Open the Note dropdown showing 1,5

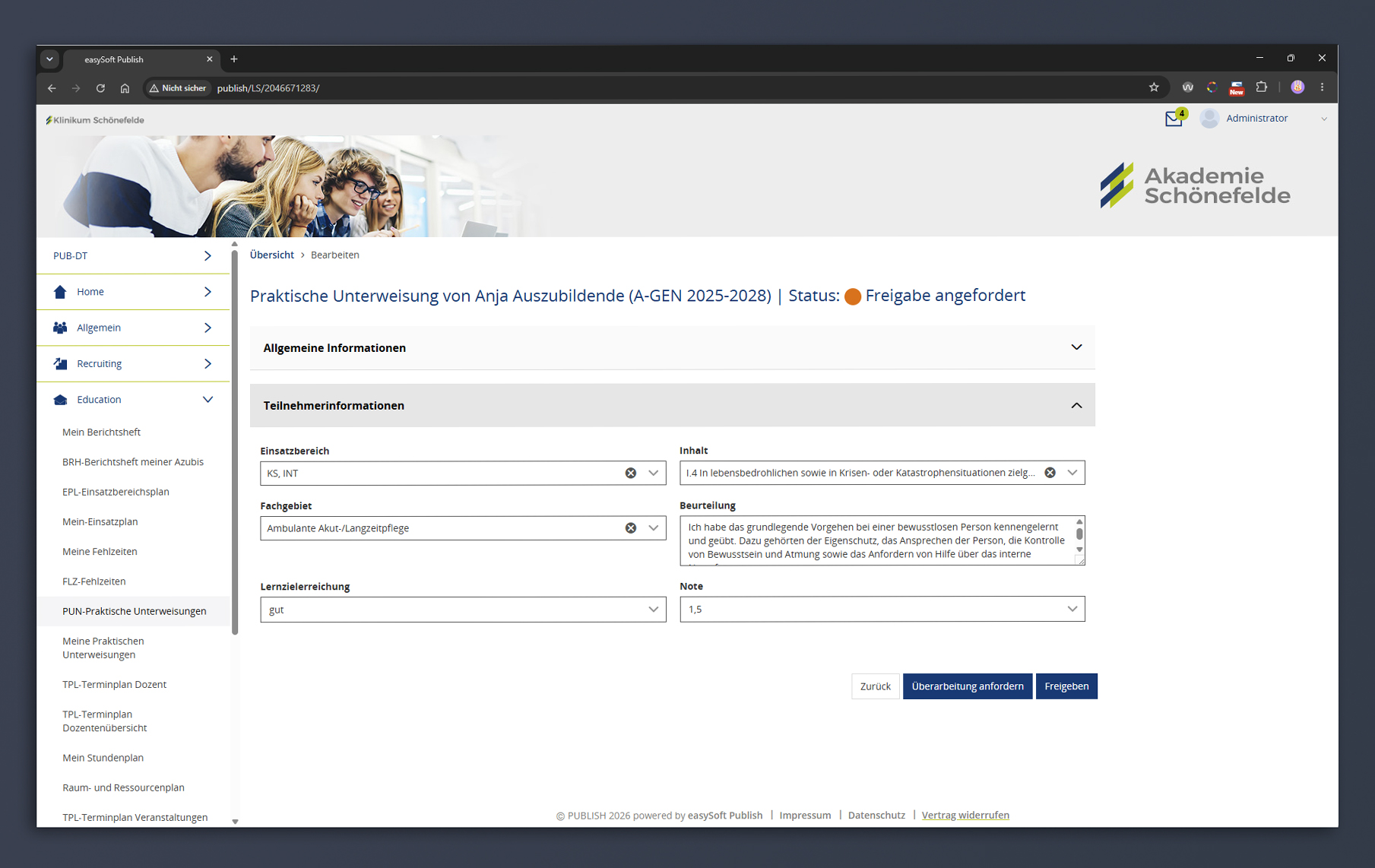[x=882, y=609]
